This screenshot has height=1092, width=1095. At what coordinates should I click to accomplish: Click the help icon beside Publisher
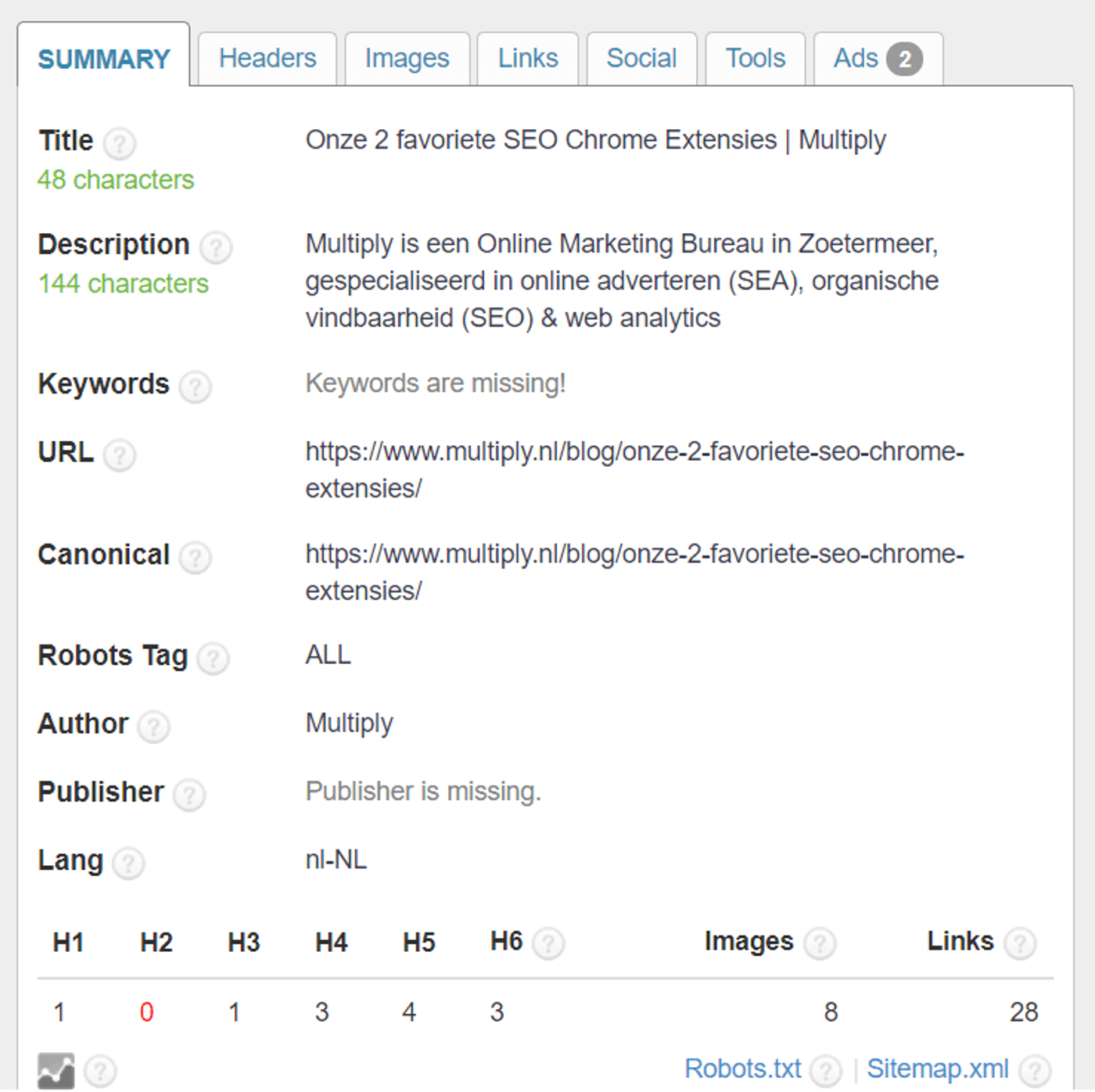click(189, 795)
